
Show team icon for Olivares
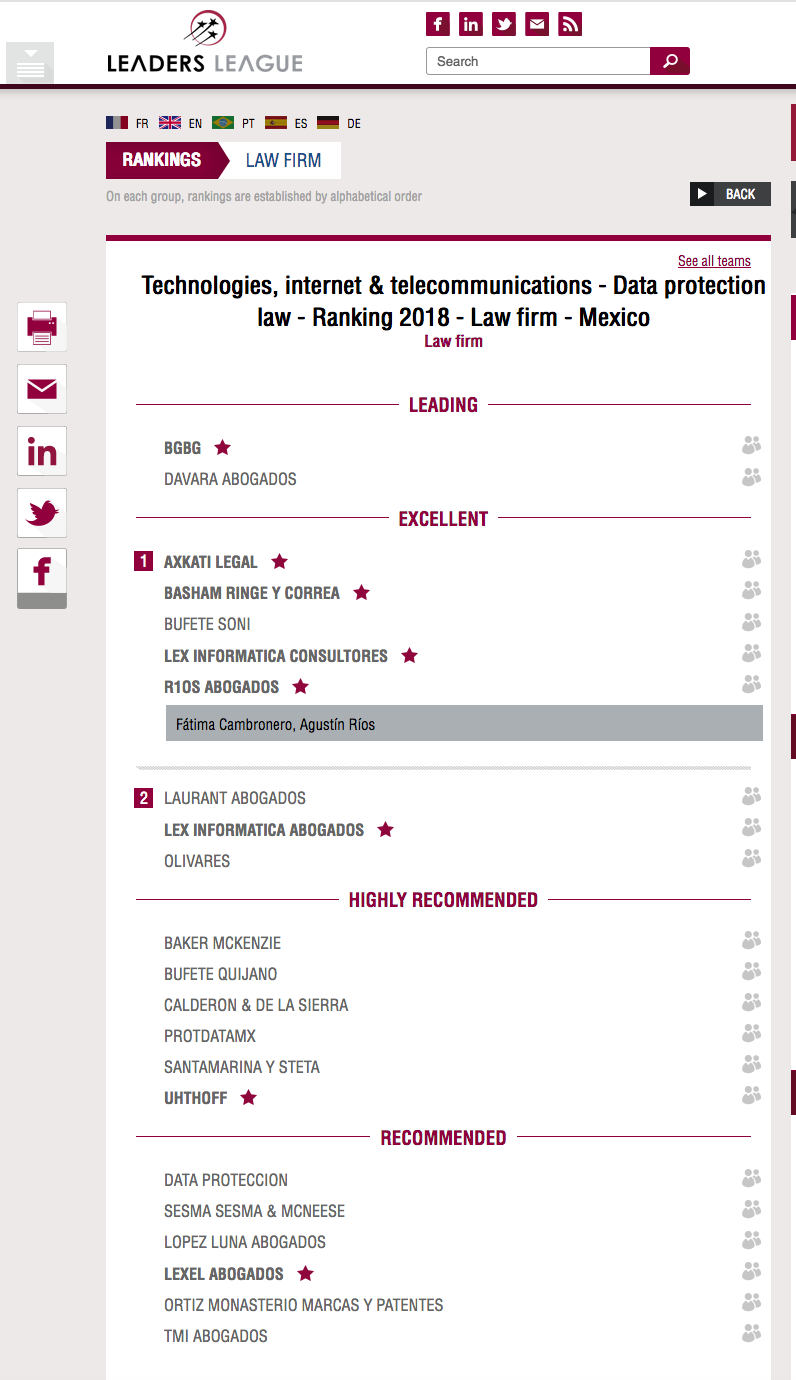[751, 859]
